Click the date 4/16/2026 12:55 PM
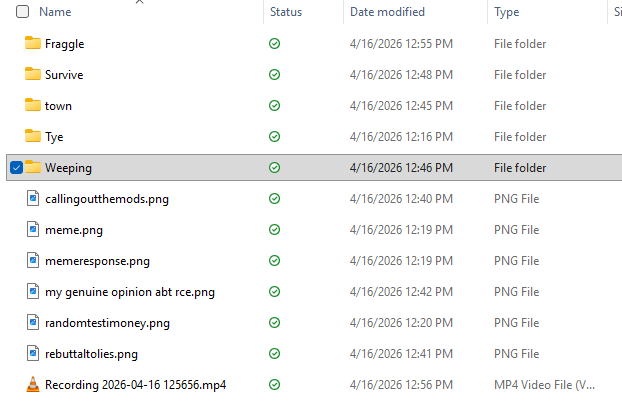The image size is (622, 403). click(x=401, y=44)
